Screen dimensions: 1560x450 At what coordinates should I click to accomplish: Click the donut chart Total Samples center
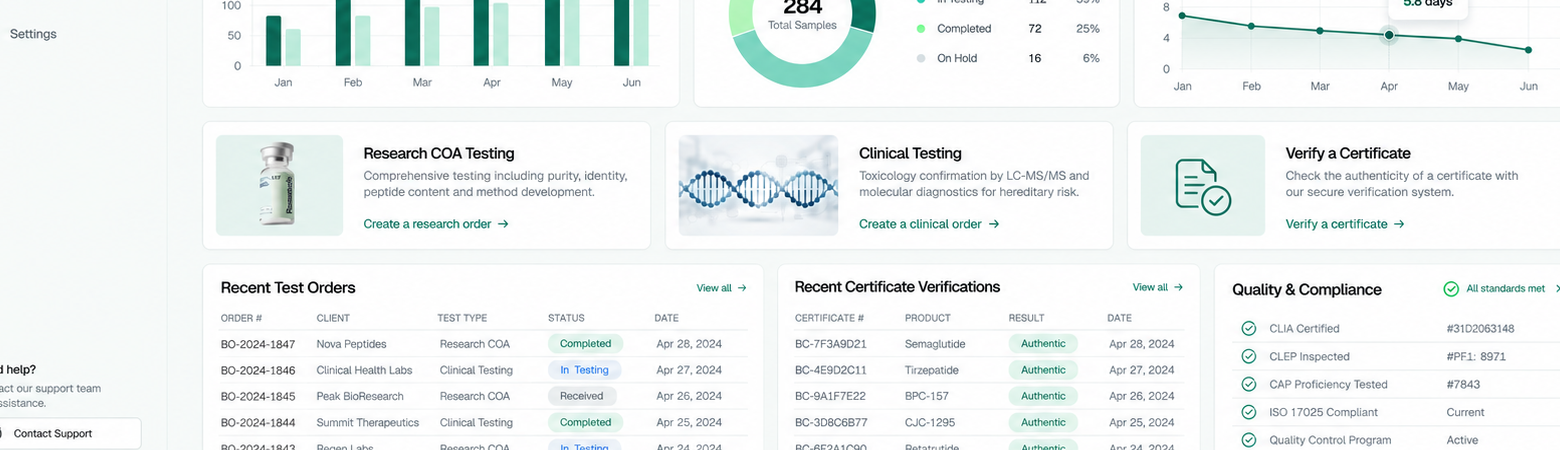802,15
